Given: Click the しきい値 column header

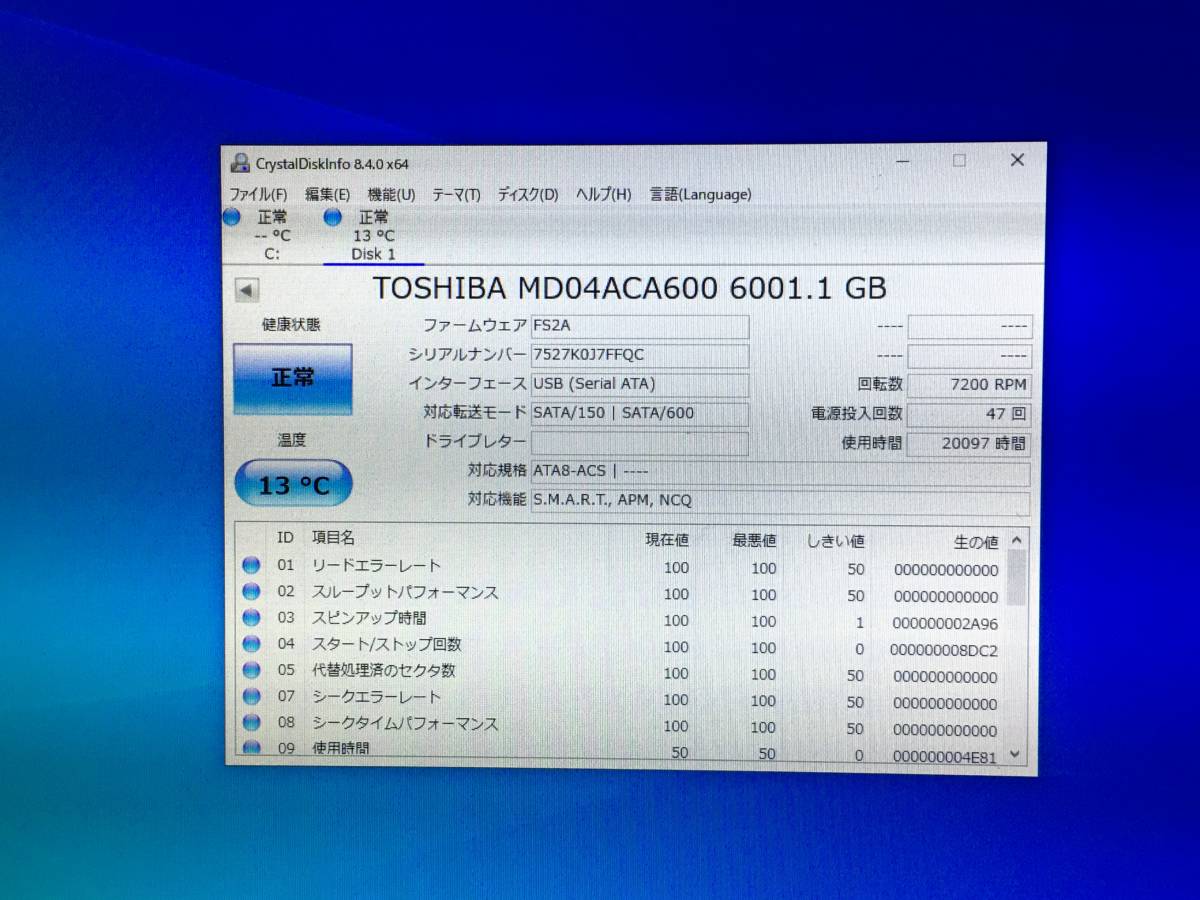Looking at the screenshot, I should pyautogui.click(x=836, y=541).
